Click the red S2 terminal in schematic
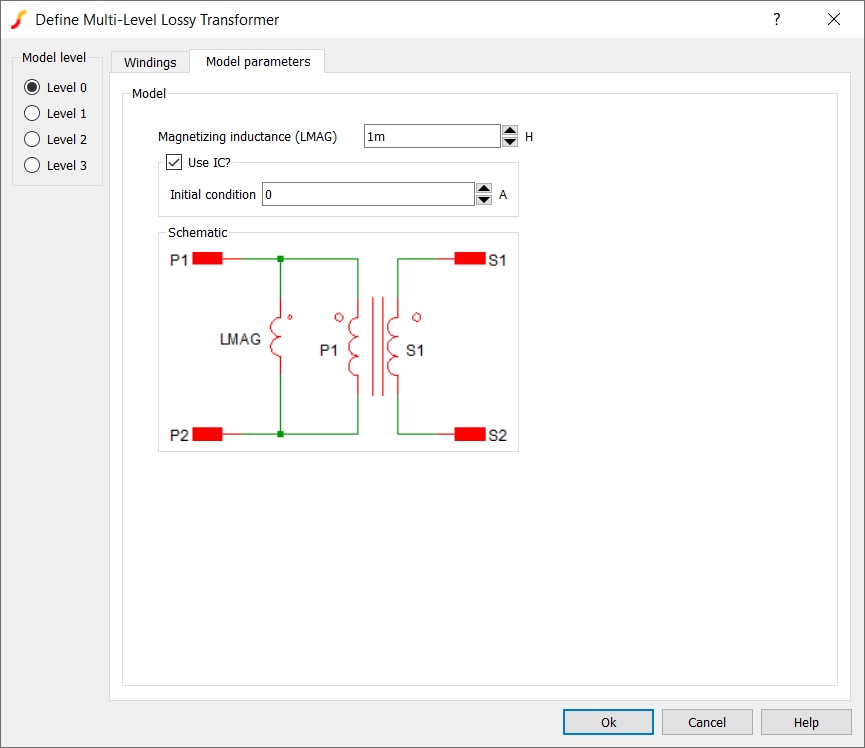This screenshot has height=748, width=865. (469, 434)
